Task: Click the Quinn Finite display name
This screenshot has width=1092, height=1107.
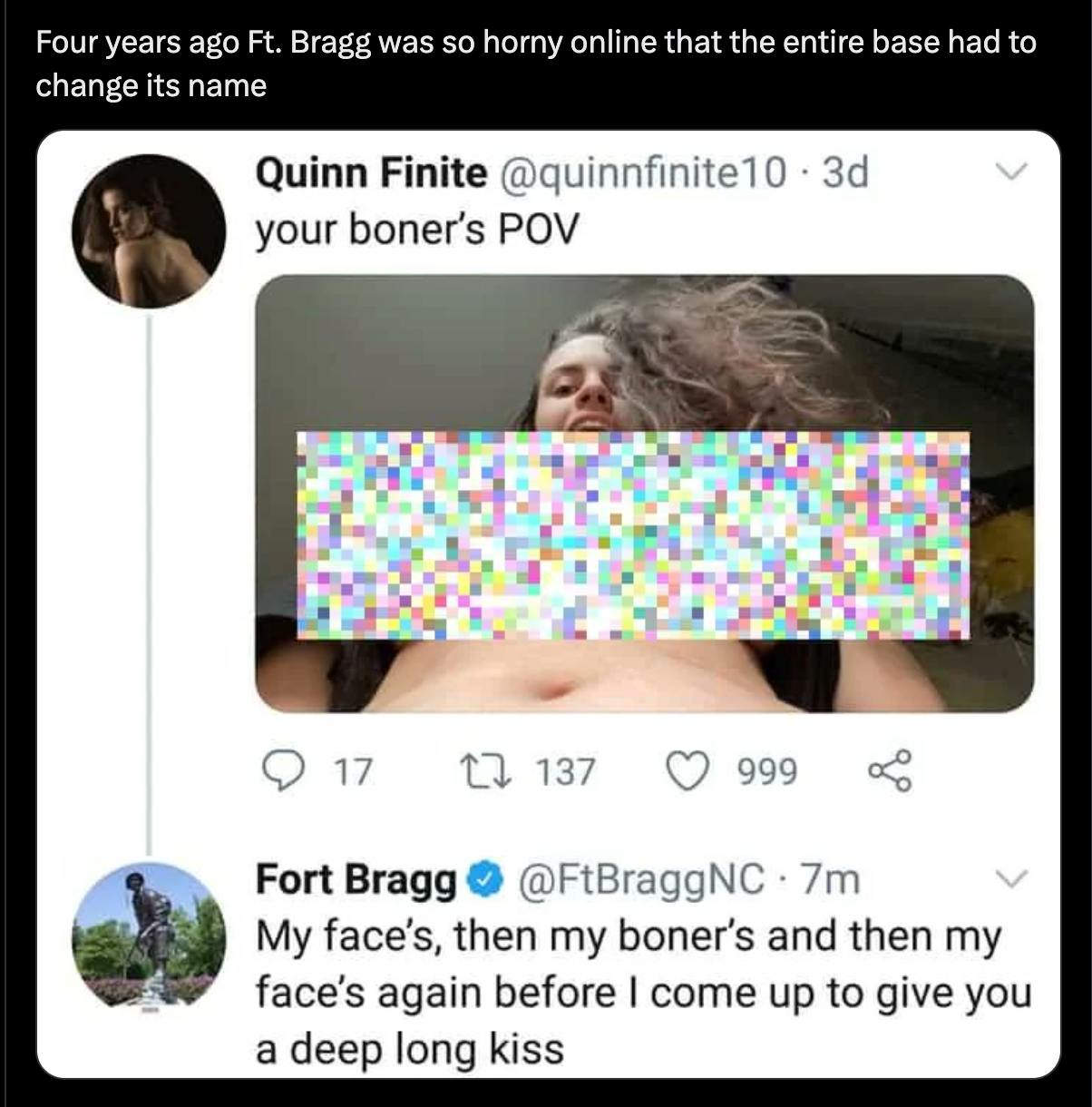Action: 371,172
